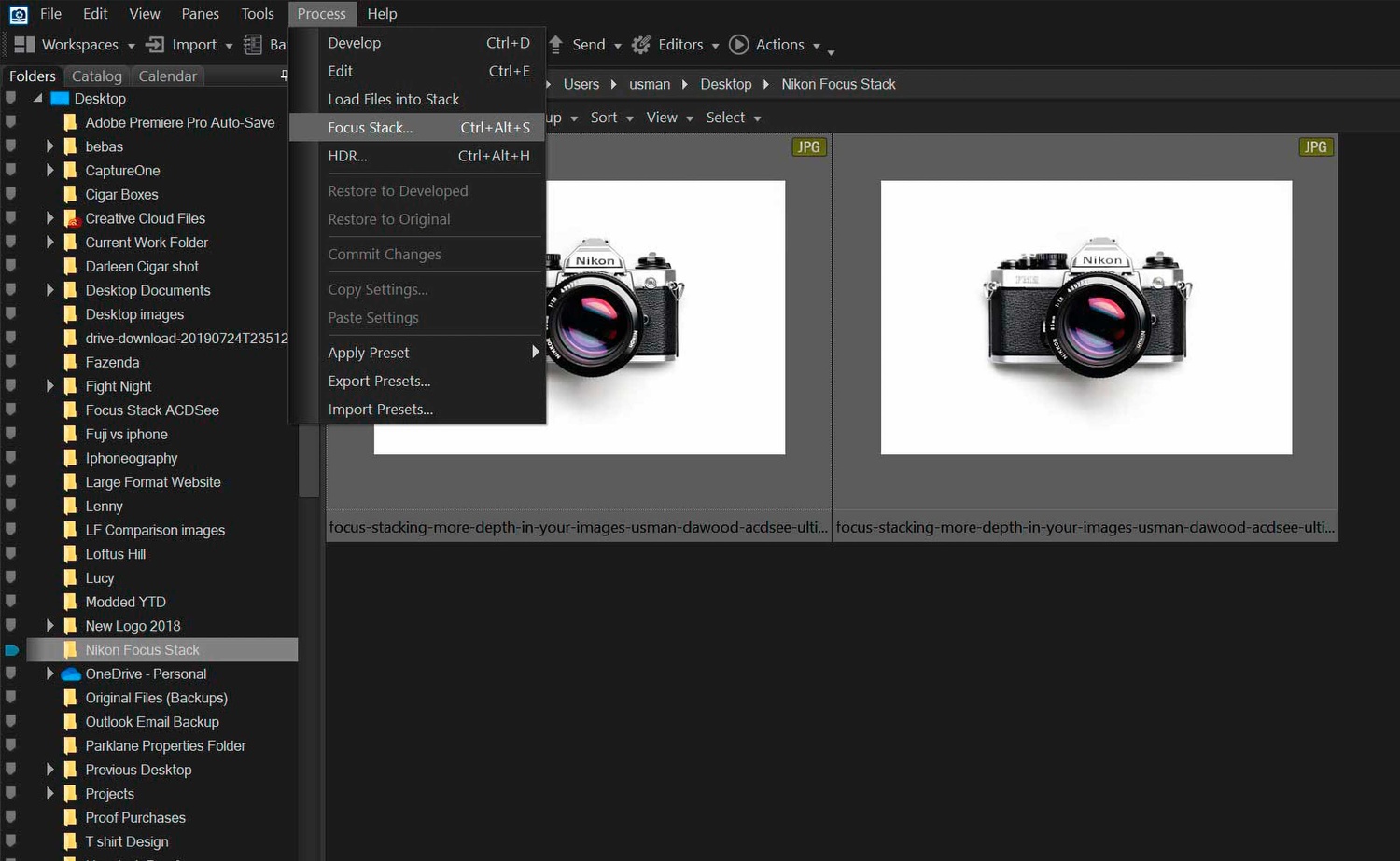Choose Edit in the Process menu
This screenshot has height=861, width=1400.
(x=417, y=71)
